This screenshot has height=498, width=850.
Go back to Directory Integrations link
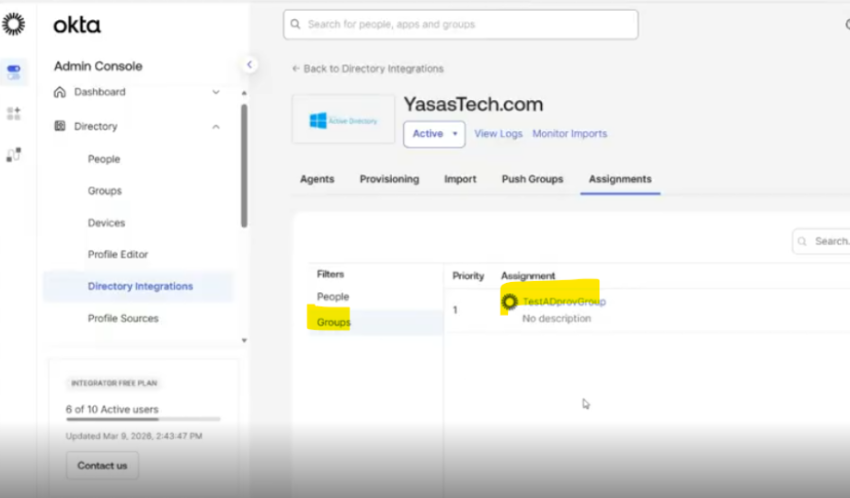[x=368, y=69]
